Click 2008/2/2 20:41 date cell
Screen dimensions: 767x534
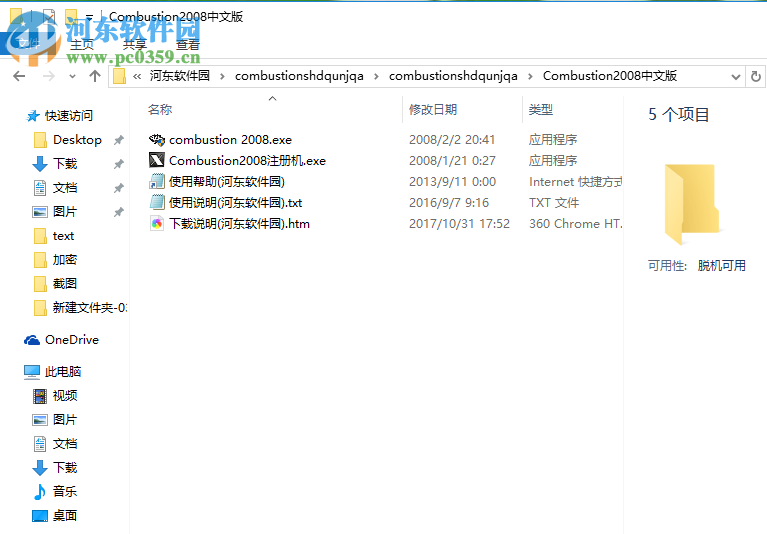452,140
